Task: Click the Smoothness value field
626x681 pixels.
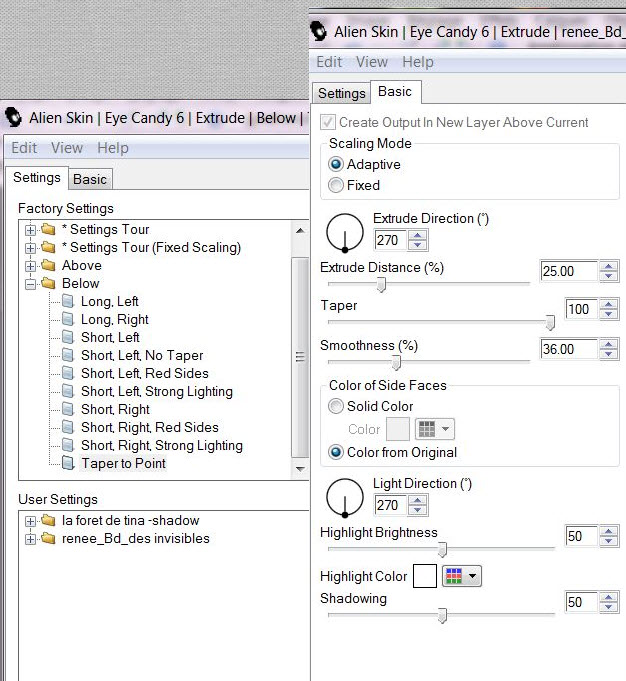Action: [568, 349]
